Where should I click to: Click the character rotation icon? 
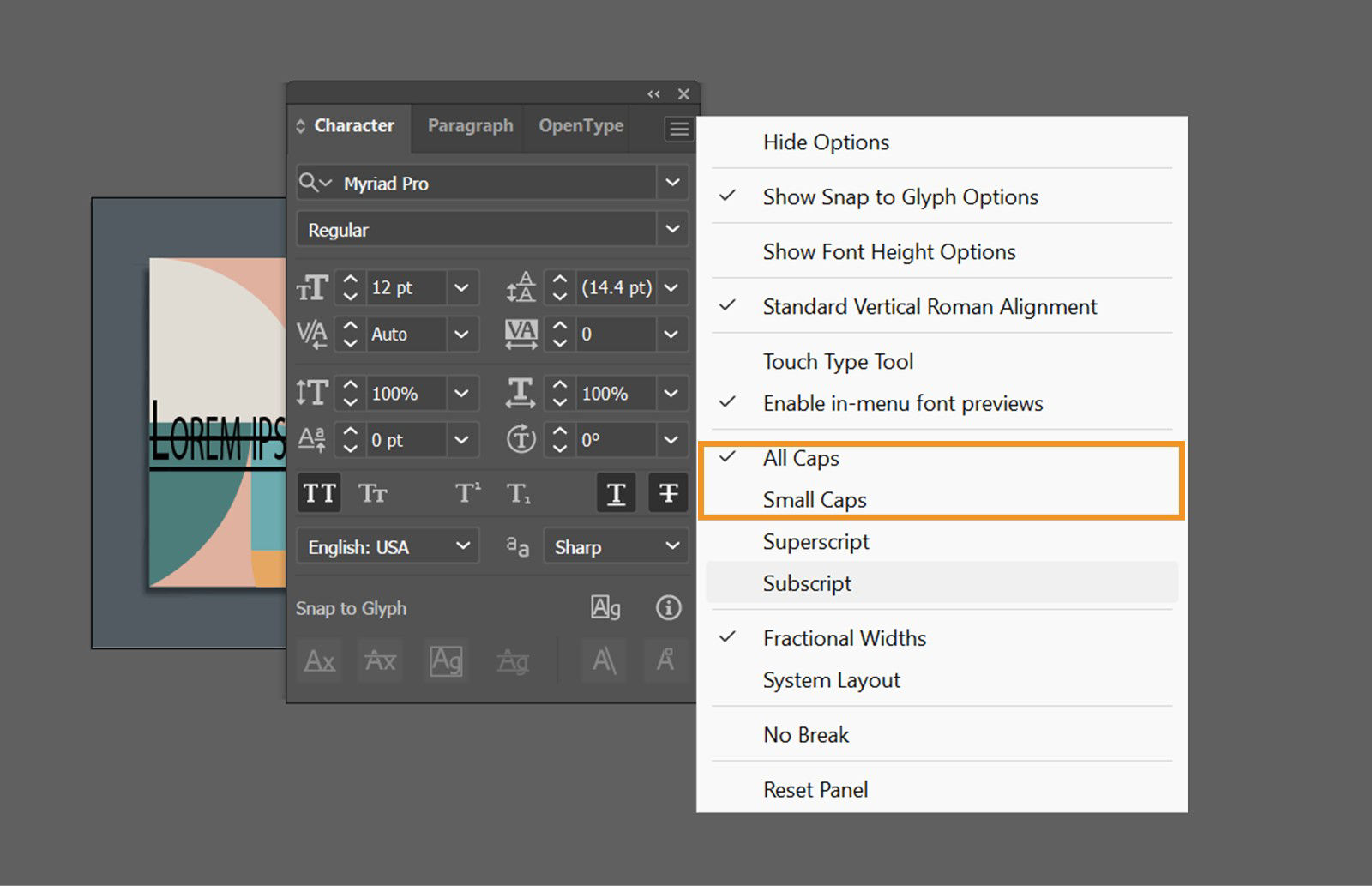coord(521,440)
